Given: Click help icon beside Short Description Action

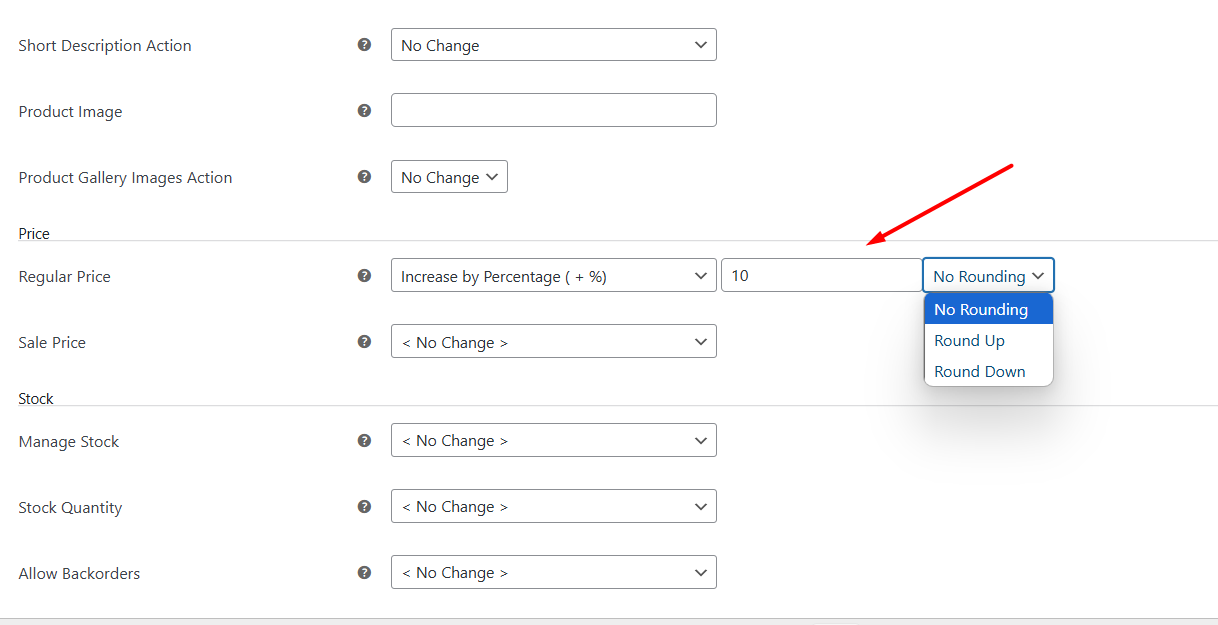Looking at the screenshot, I should click(x=365, y=45).
